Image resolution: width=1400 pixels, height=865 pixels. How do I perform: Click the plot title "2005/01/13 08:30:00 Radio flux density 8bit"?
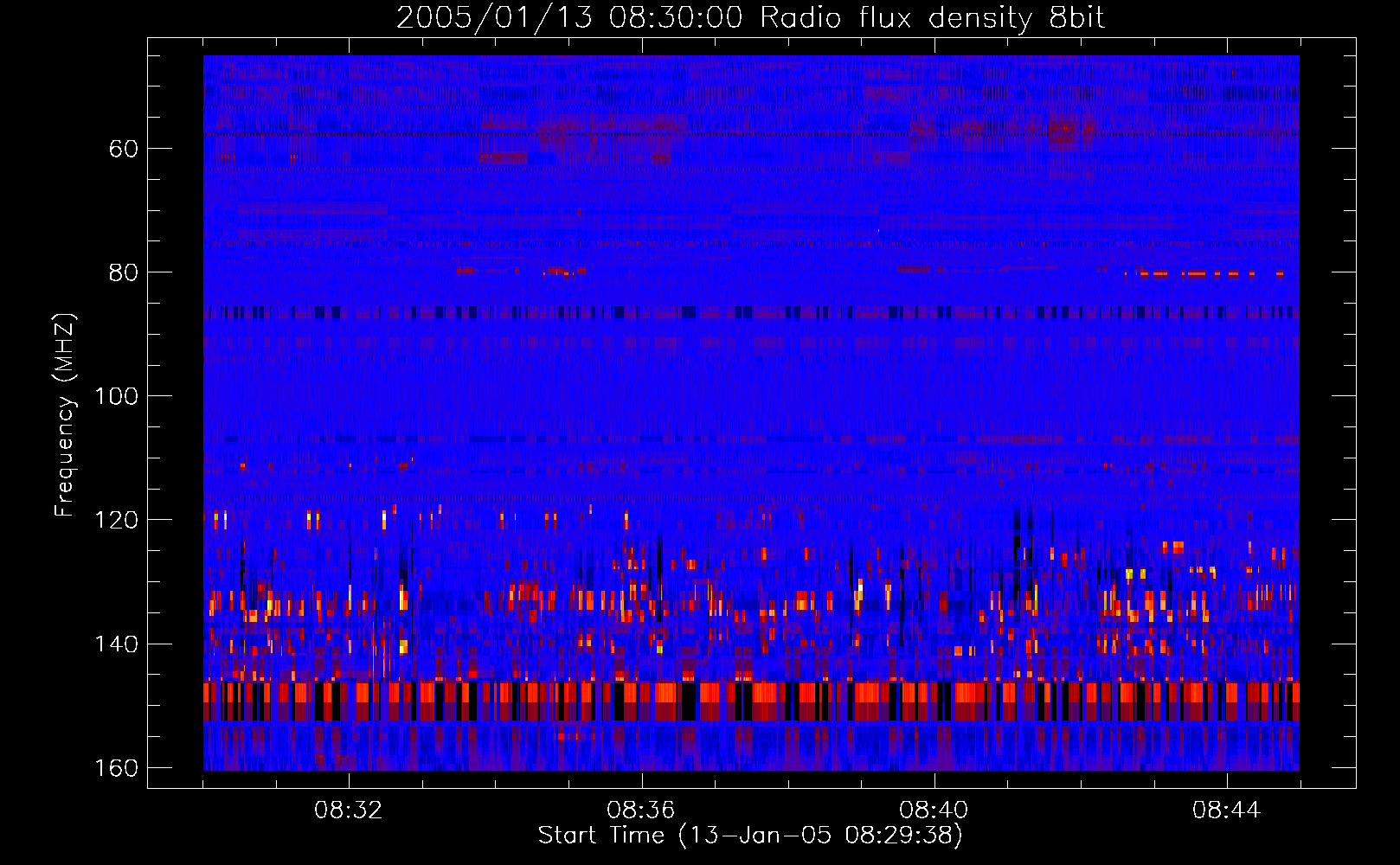click(750, 18)
